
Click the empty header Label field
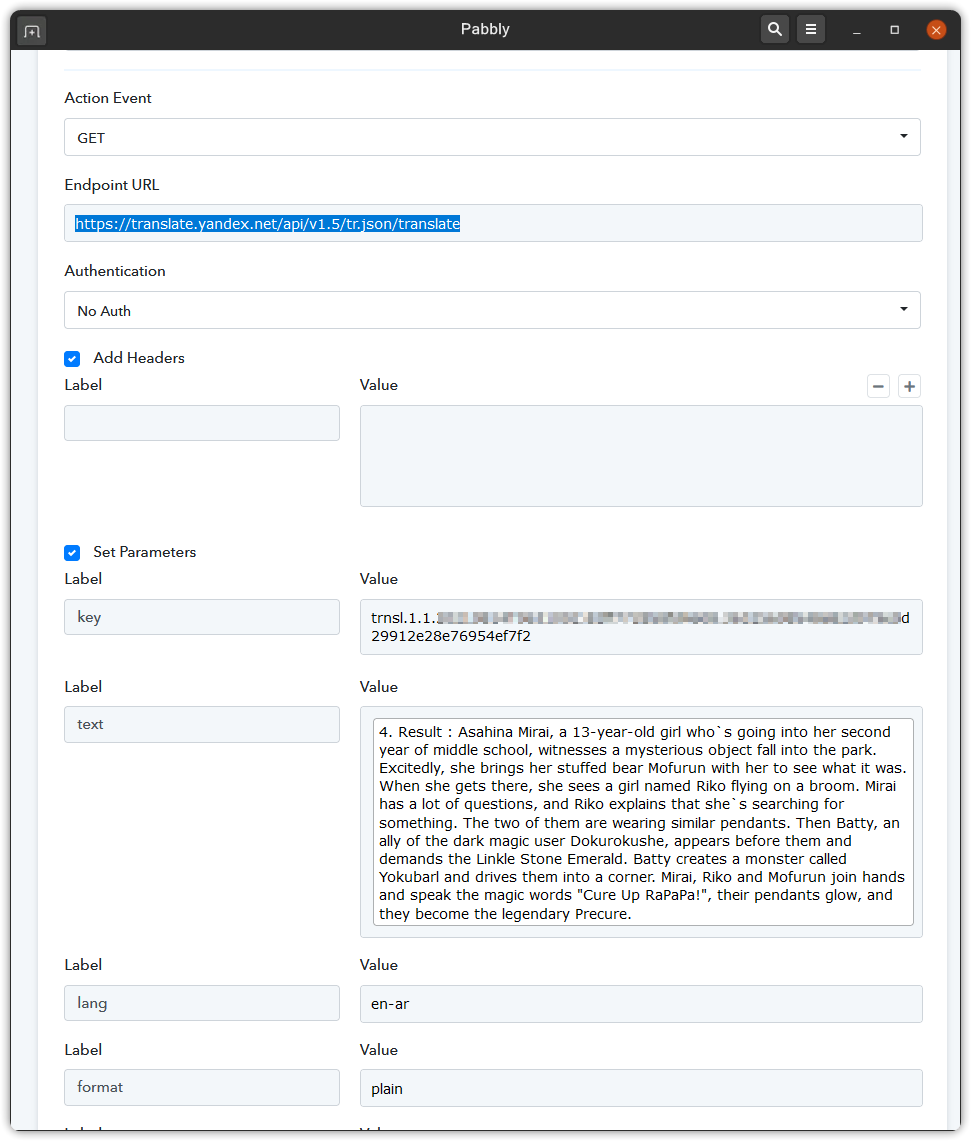pyautogui.click(x=202, y=423)
